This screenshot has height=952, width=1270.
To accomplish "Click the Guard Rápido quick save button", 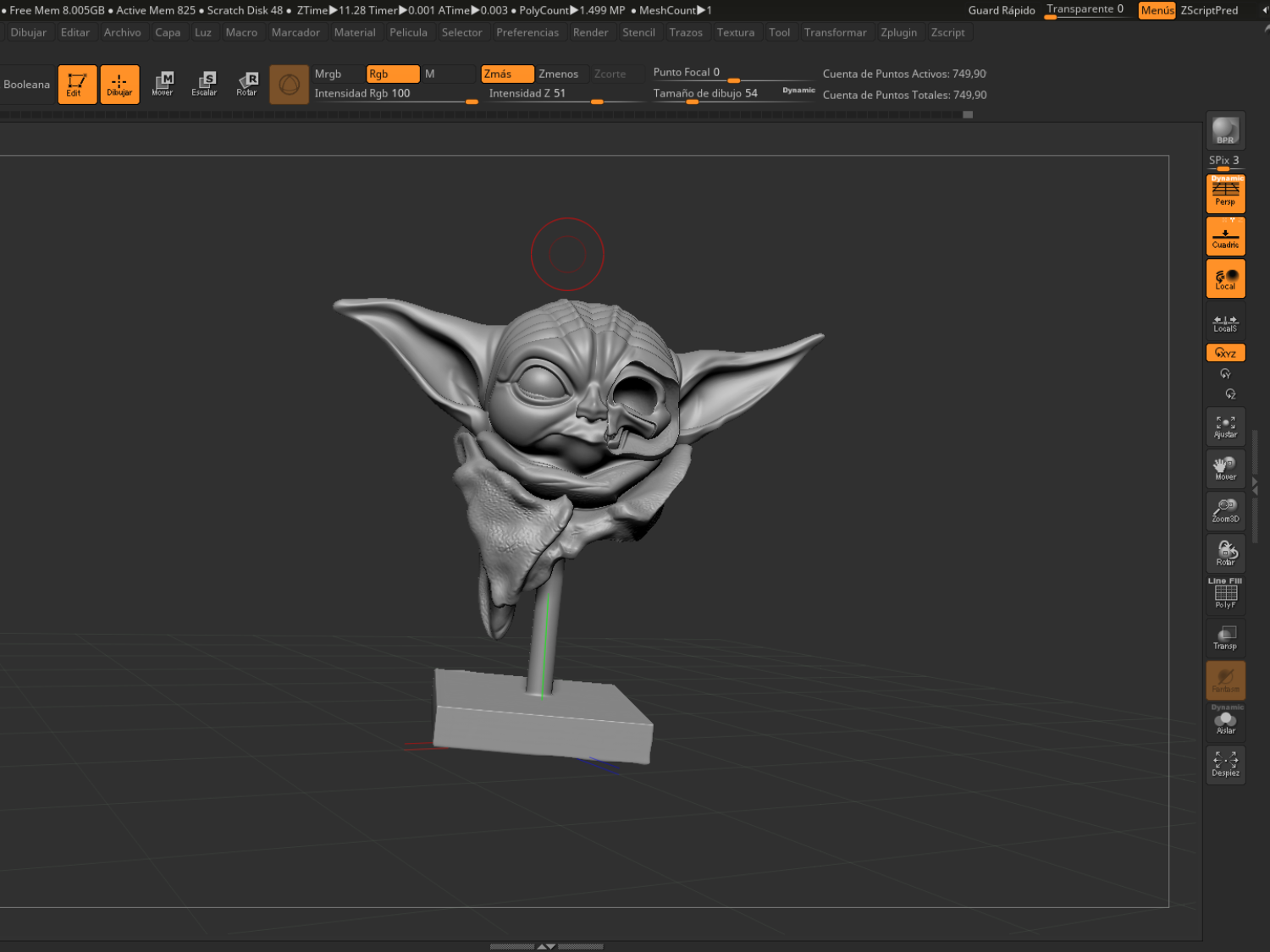I will [x=1002, y=10].
